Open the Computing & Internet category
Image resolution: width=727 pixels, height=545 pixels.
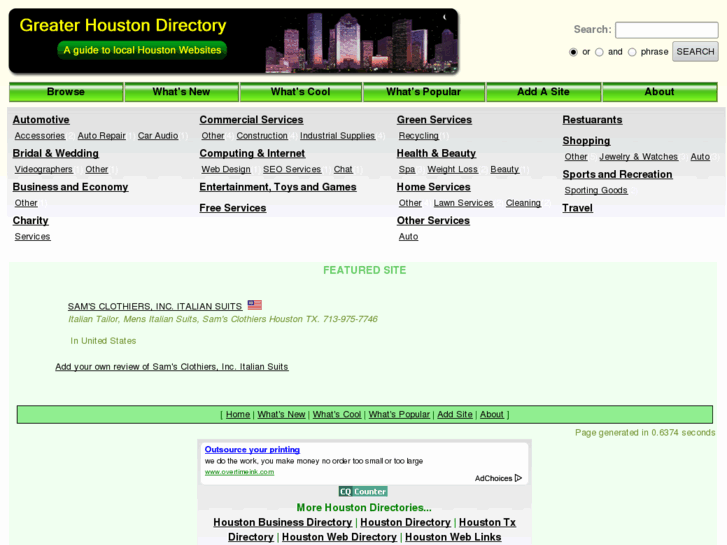[x=252, y=154]
